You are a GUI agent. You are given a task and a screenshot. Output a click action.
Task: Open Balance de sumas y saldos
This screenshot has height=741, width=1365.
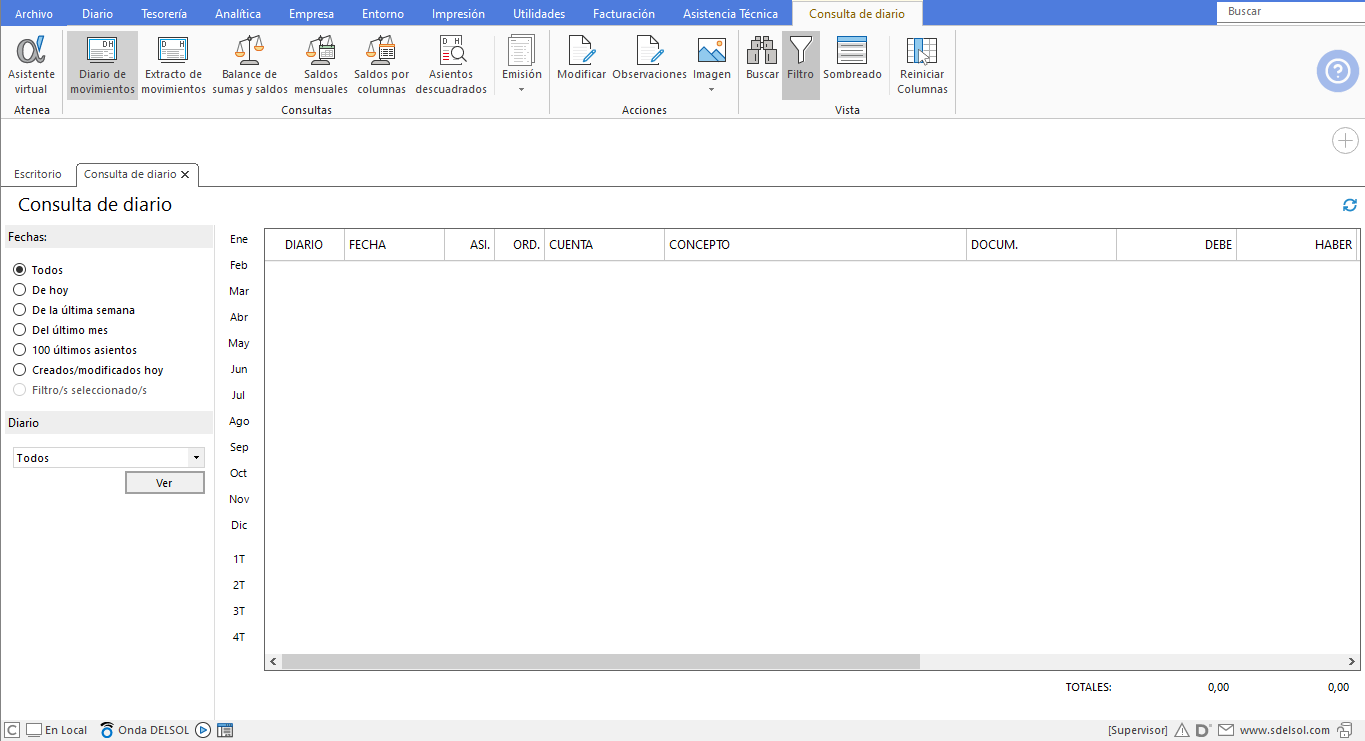pos(250,66)
